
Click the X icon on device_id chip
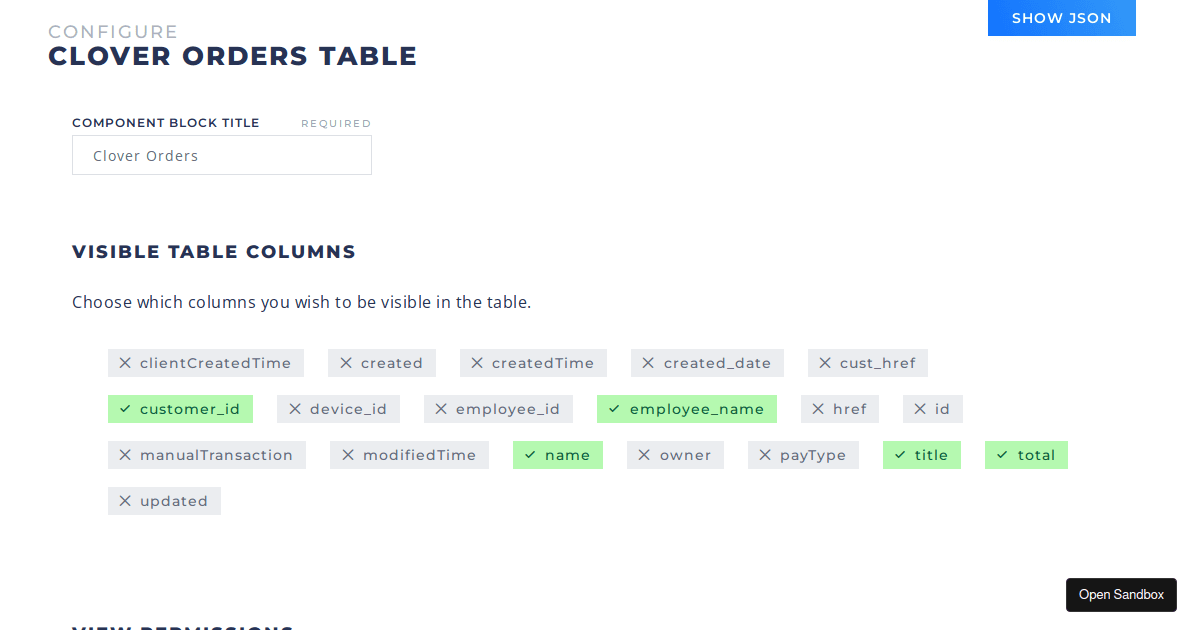tap(294, 409)
